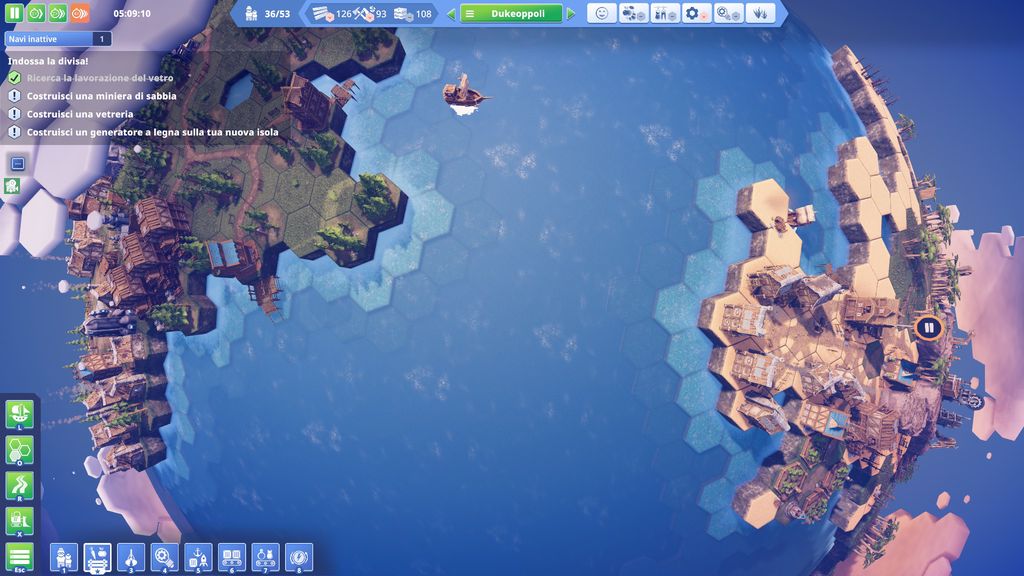Open the happiness smiley overview
The width and height of the screenshot is (1024, 576).
click(x=601, y=14)
